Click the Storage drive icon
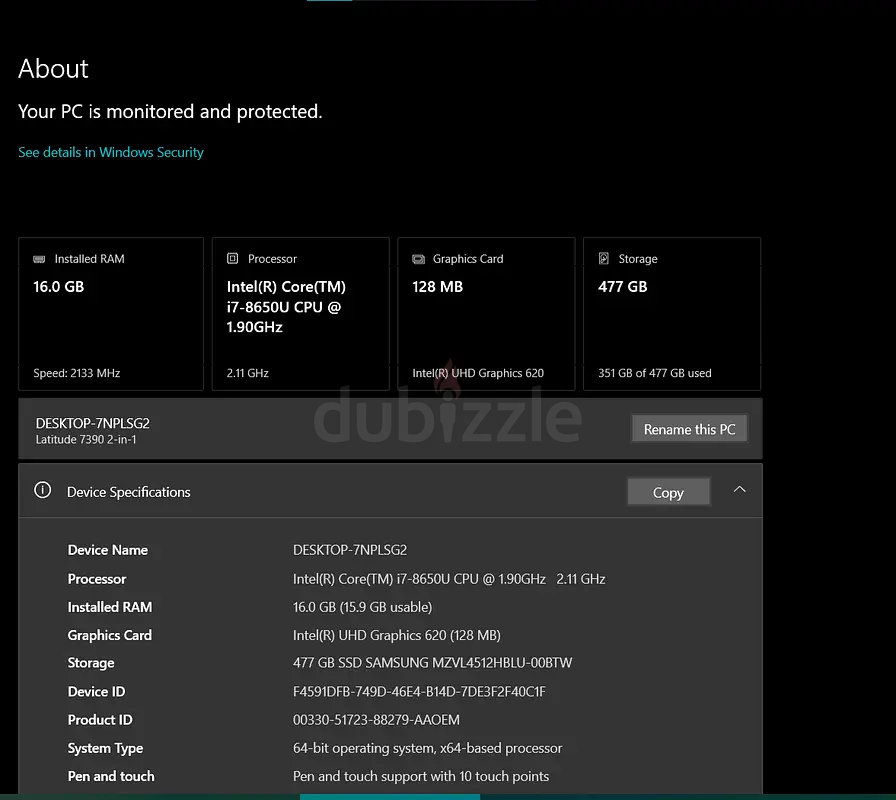The width and height of the screenshot is (896, 800). pos(603,258)
